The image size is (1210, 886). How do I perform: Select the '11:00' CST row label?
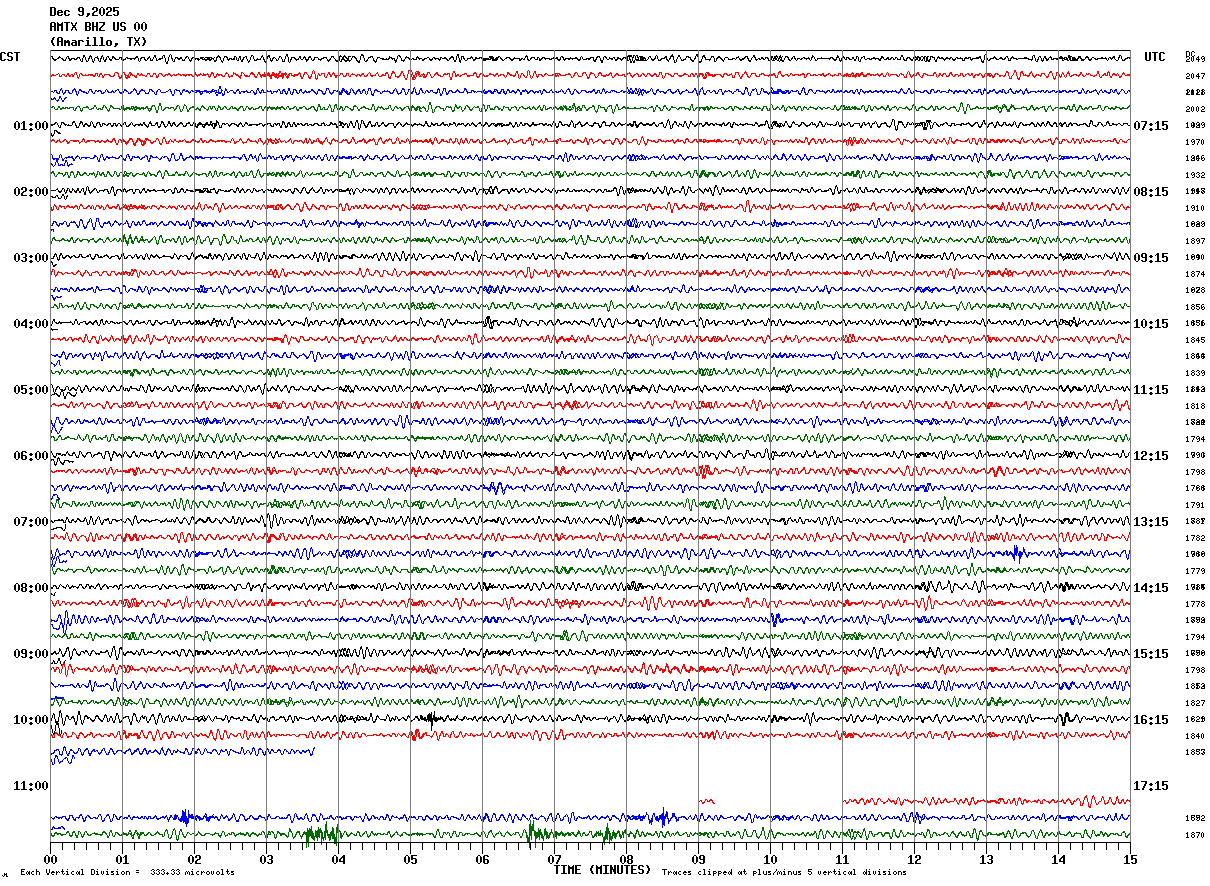(31, 786)
